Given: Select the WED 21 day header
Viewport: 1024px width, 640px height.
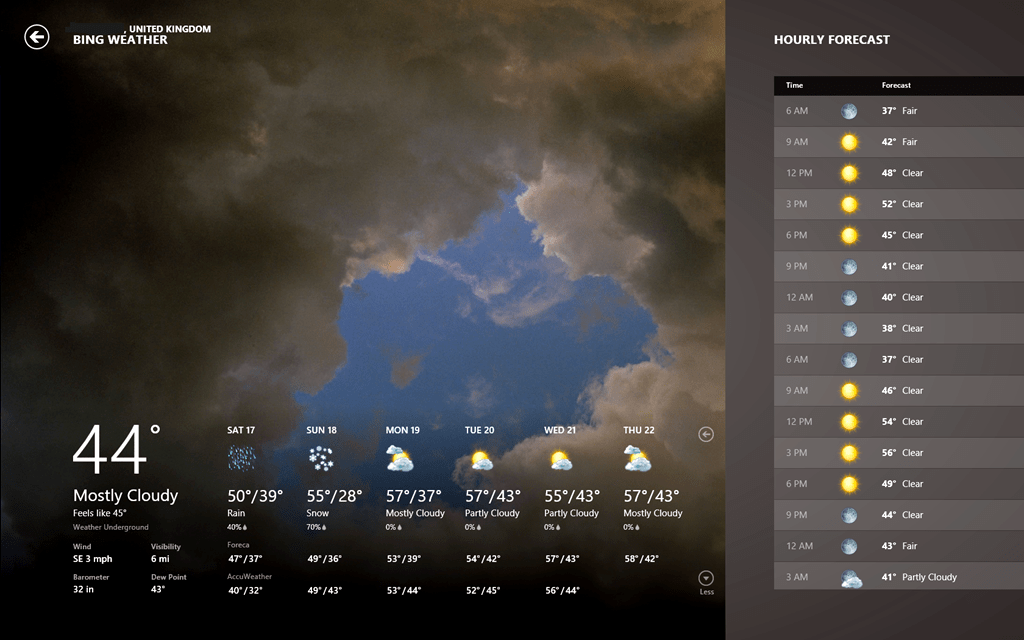Looking at the screenshot, I should coord(560,430).
